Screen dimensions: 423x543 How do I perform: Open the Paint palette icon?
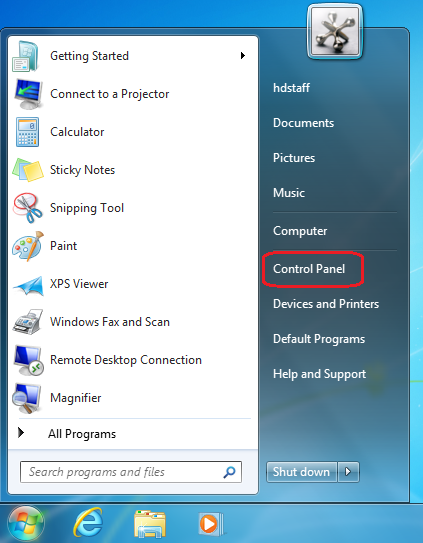coord(28,246)
